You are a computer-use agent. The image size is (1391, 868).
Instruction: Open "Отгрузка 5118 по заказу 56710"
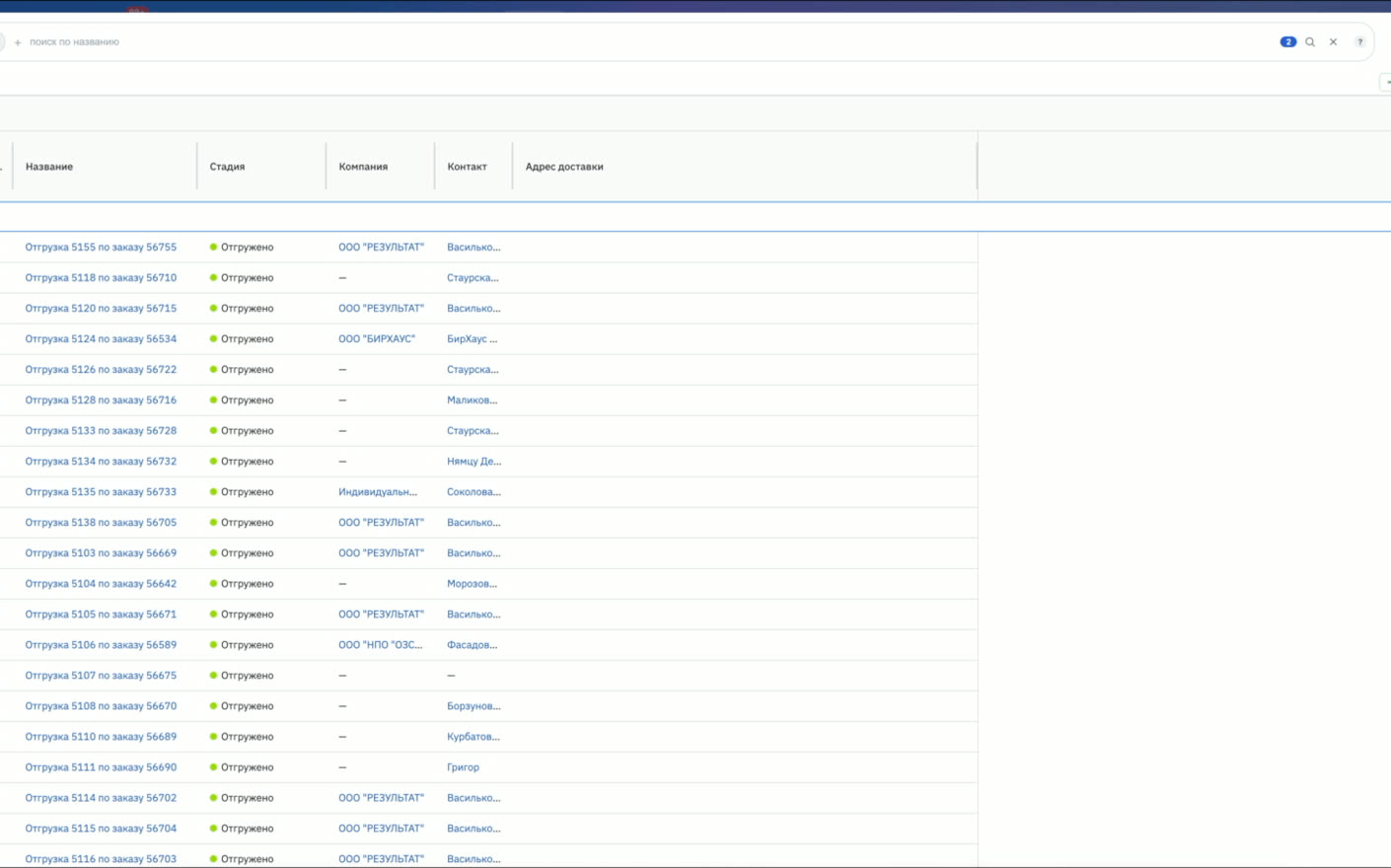coord(101,278)
